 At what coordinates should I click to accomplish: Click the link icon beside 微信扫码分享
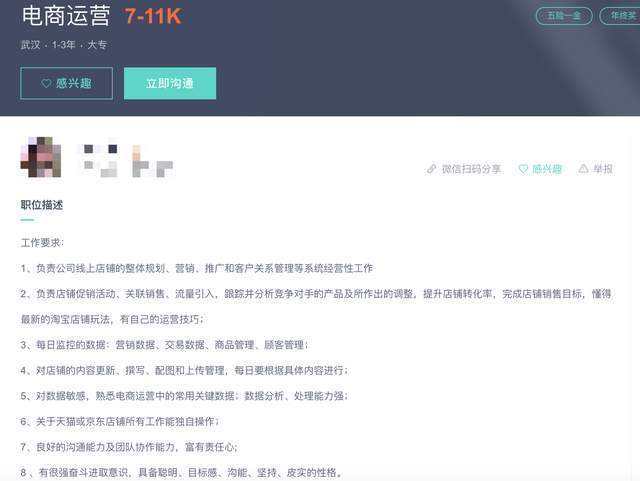click(x=431, y=169)
